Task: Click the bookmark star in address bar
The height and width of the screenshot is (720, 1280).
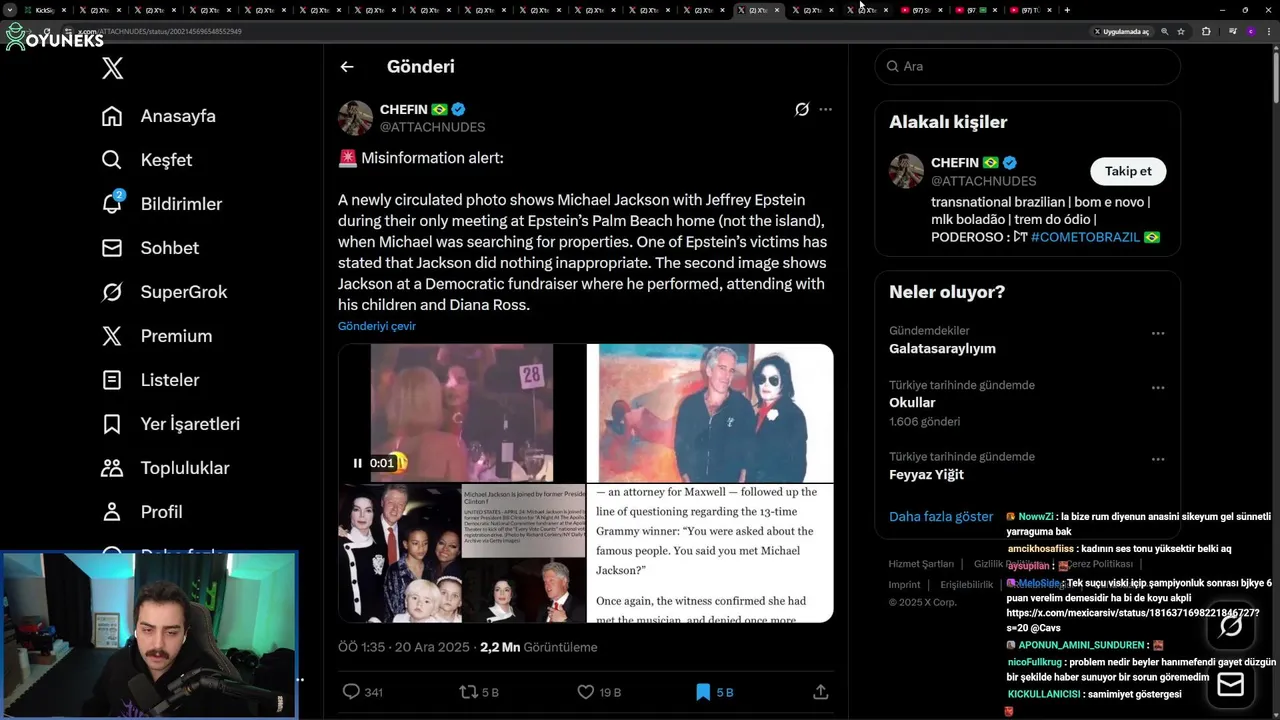Action: tap(1181, 31)
